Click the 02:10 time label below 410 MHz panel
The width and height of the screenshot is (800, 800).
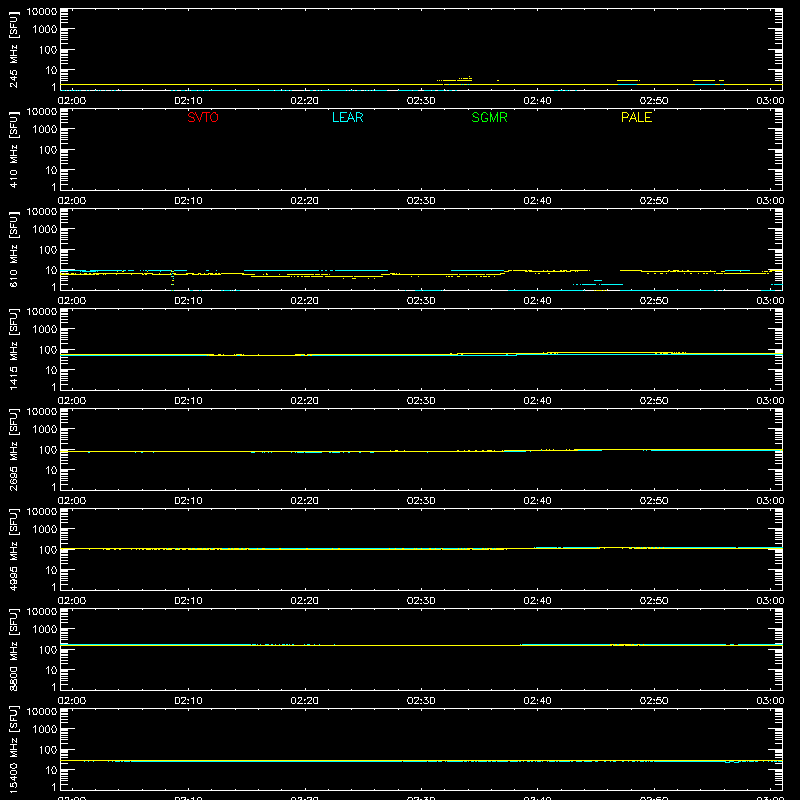(188, 201)
